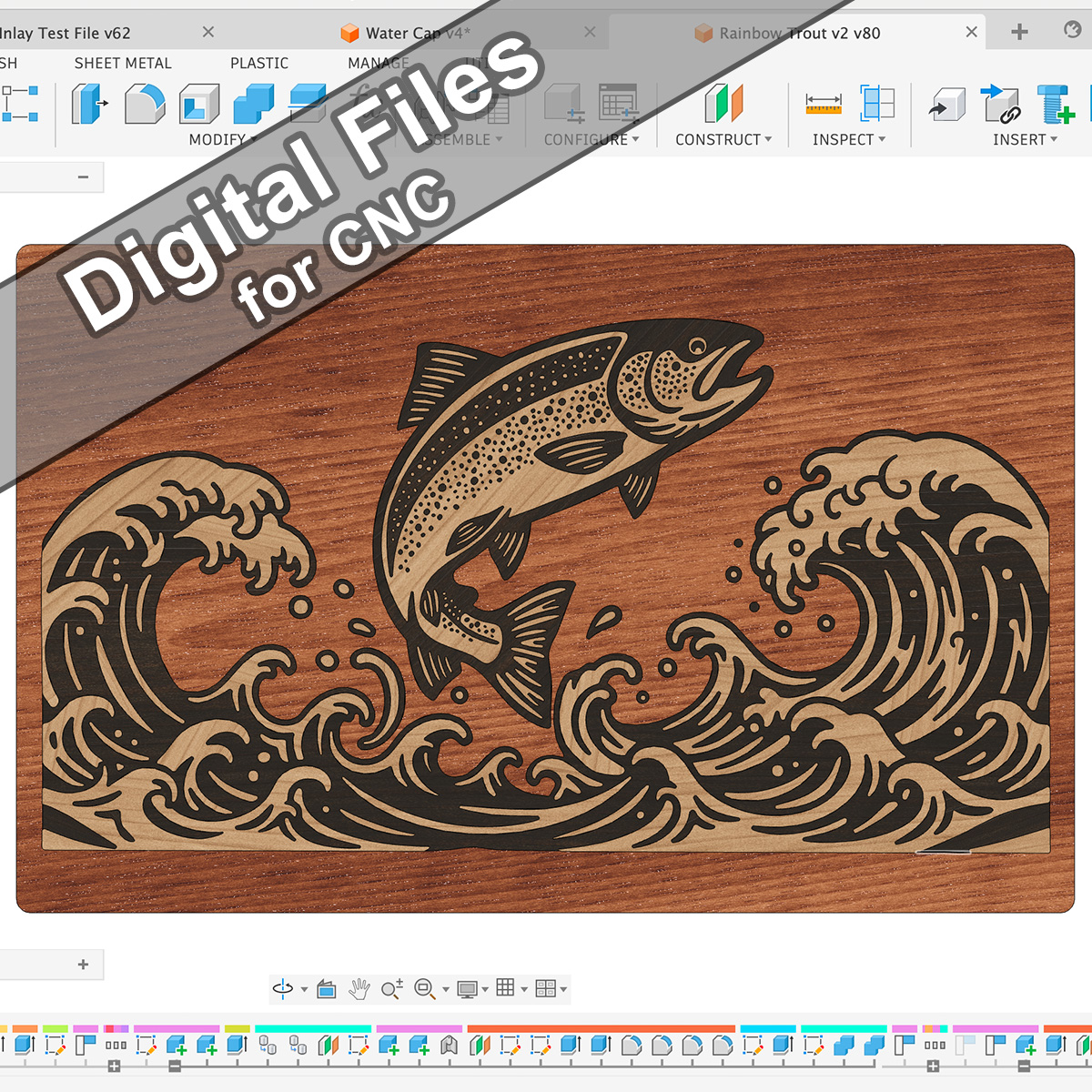Screen dimensions: 1092x1092
Task: Click the Midplane construct icon
Action: (x=723, y=104)
